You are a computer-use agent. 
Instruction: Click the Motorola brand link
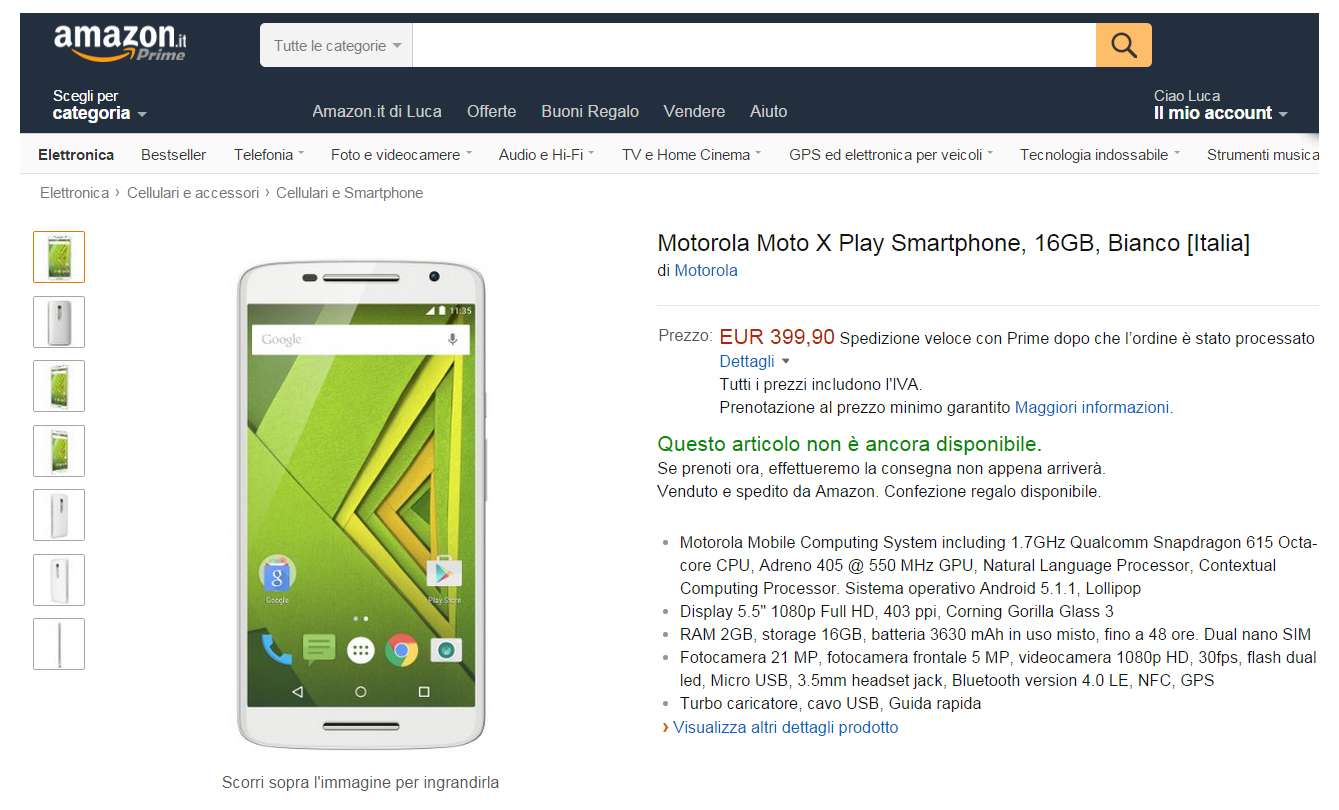706,270
